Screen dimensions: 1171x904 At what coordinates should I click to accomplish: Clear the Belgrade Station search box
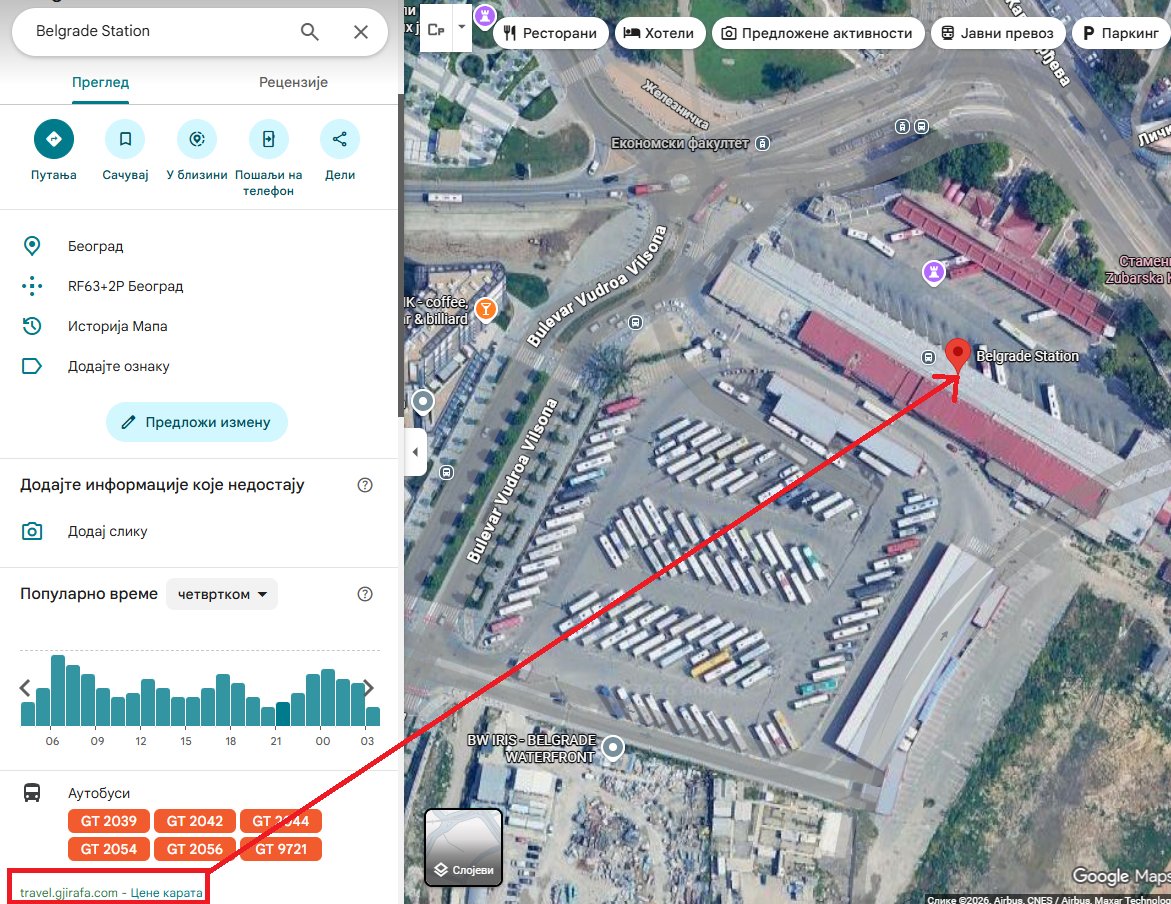pos(361,31)
